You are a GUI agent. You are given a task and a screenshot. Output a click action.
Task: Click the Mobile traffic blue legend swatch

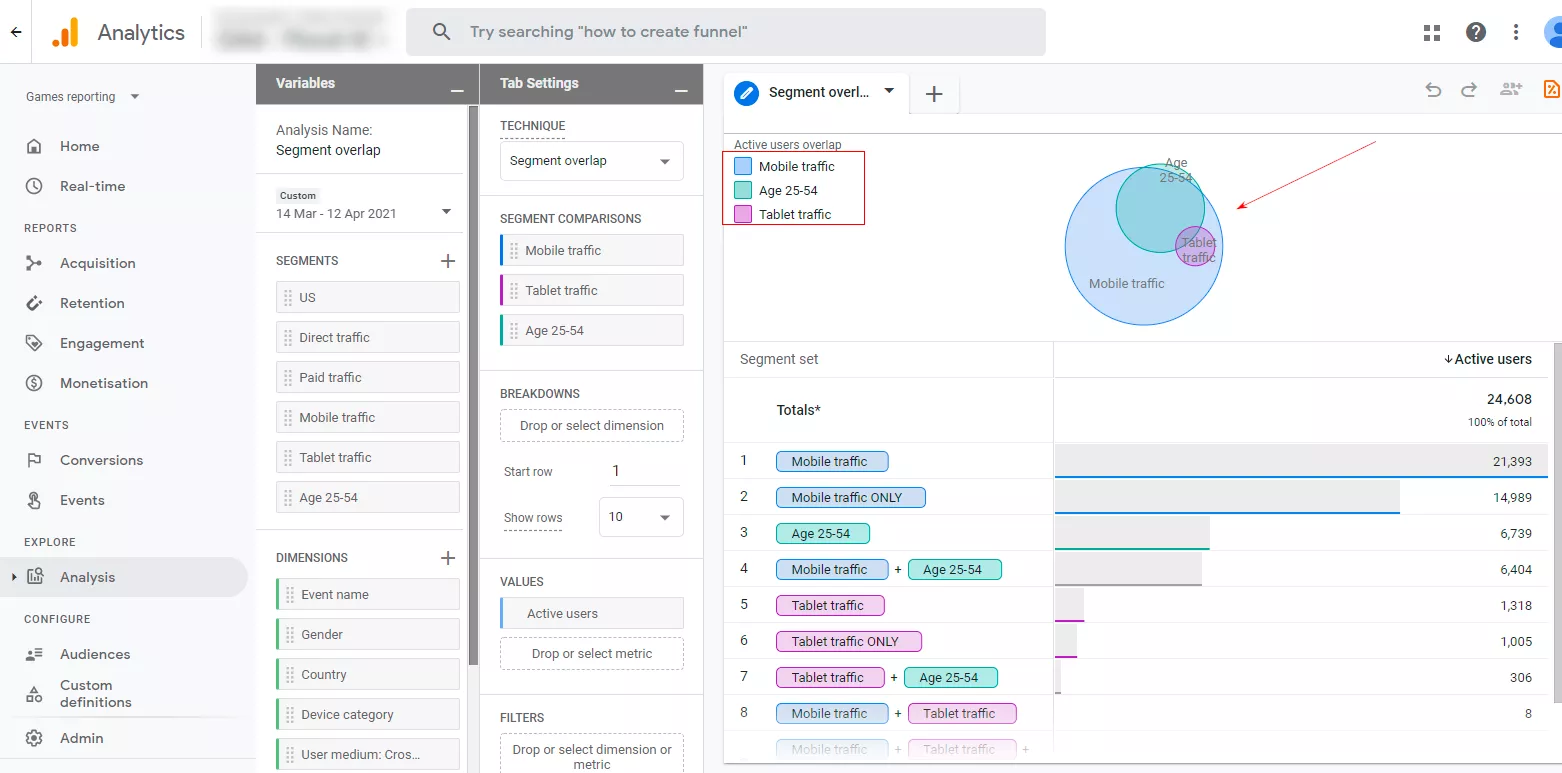pos(743,166)
